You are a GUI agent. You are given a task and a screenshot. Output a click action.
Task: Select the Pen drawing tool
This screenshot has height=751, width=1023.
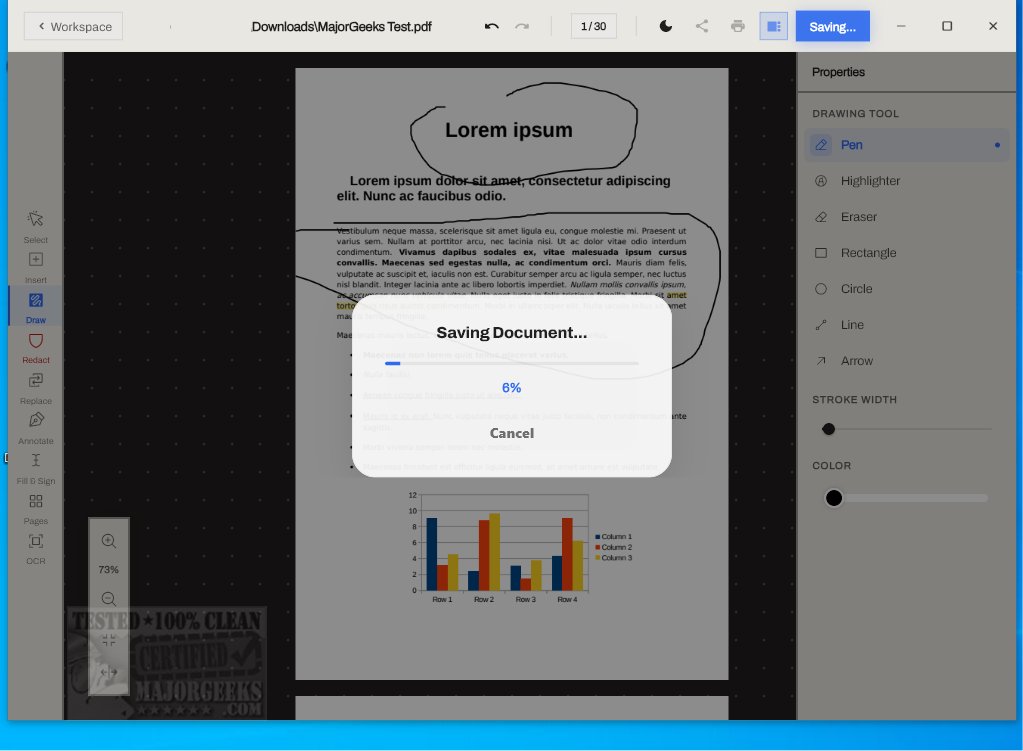pos(908,145)
